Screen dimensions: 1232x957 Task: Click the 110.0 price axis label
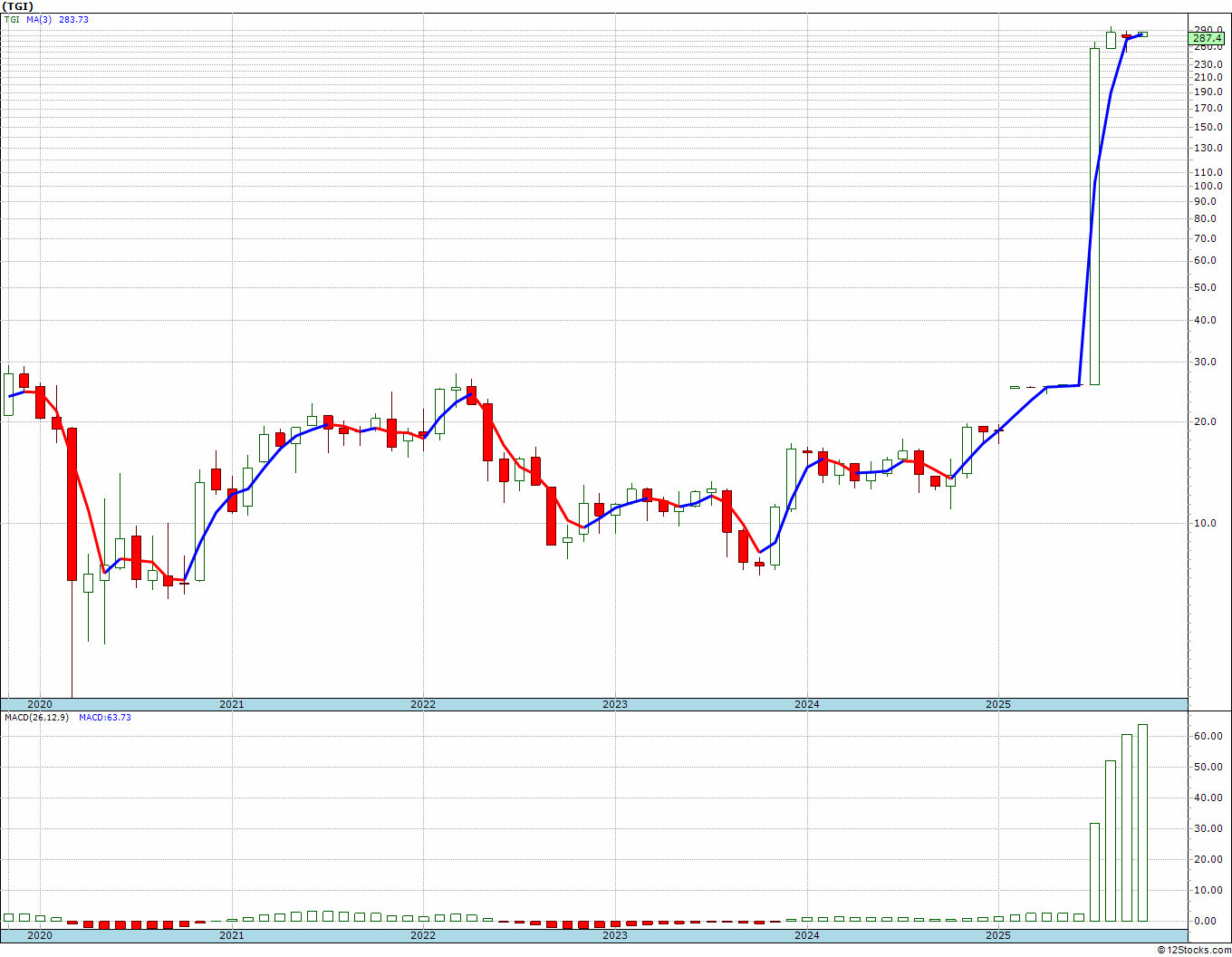click(x=1208, y=172)
